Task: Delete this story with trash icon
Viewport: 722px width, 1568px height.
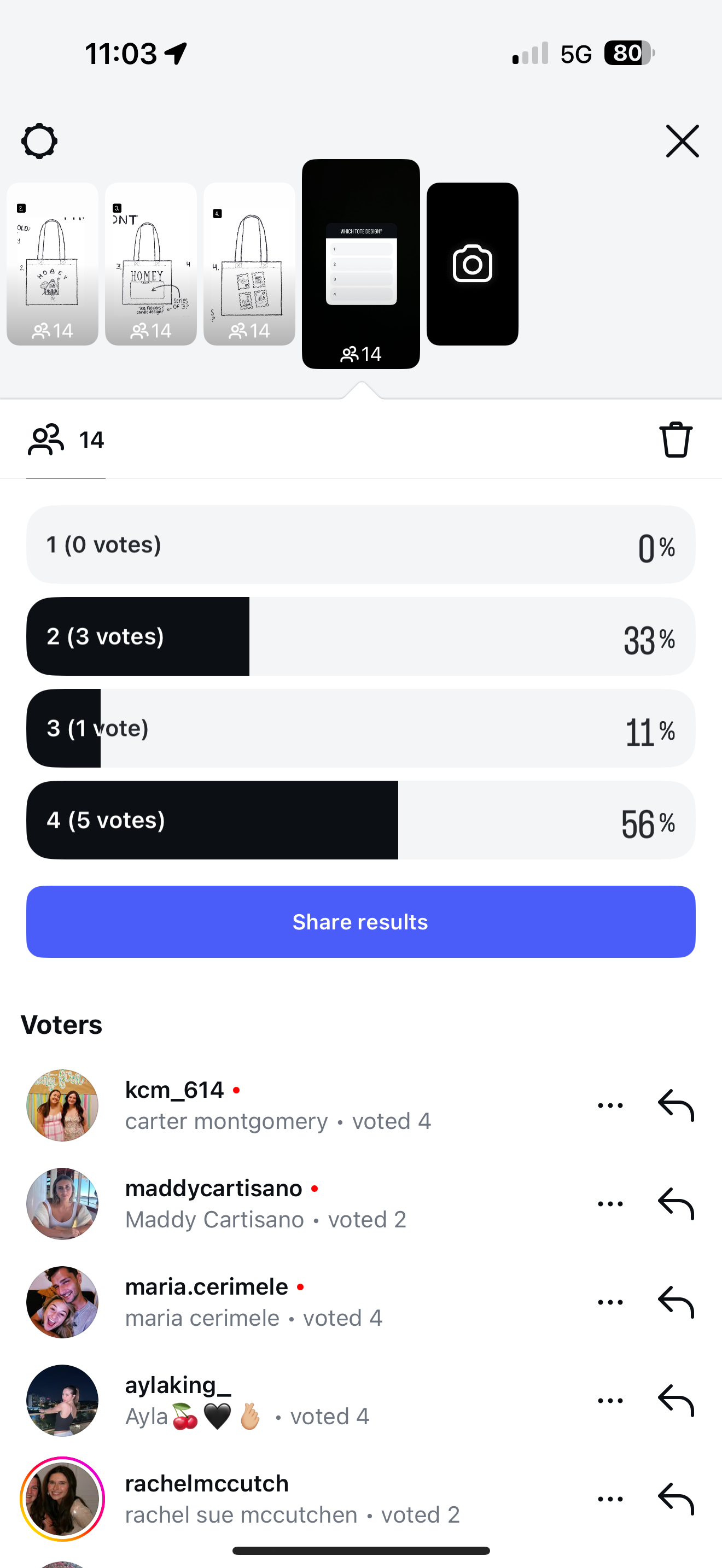Action: 676,440
